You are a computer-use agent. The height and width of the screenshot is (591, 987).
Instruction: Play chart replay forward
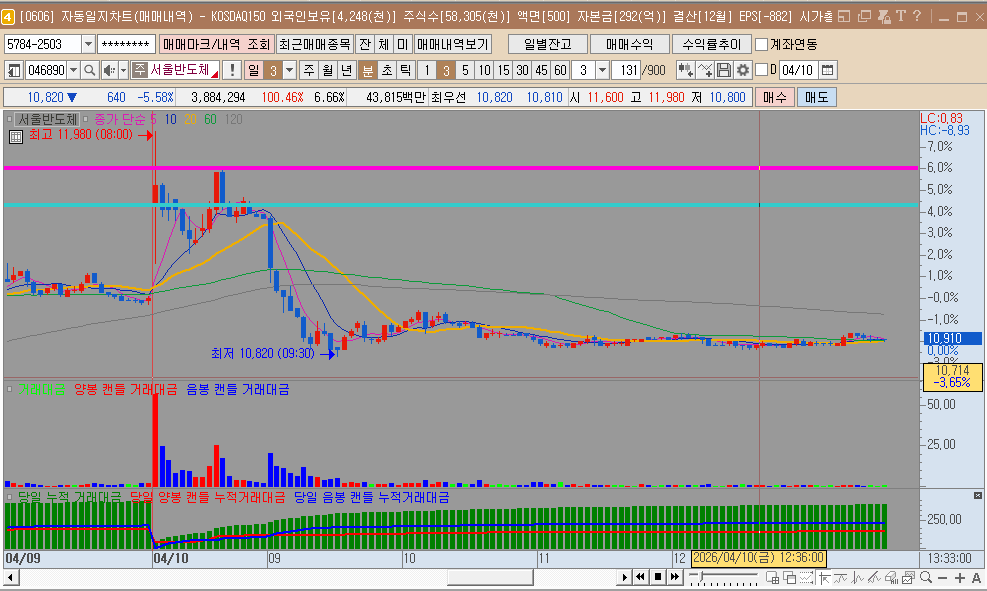click(624, 577)
